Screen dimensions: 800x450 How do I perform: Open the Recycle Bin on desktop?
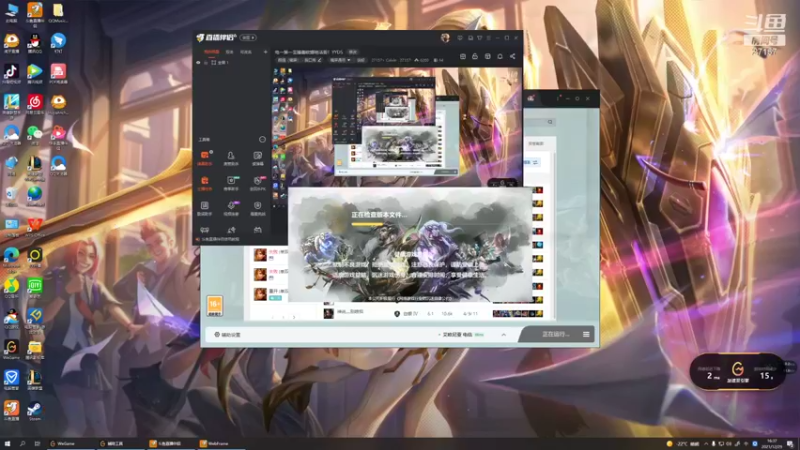pos(11,195)
